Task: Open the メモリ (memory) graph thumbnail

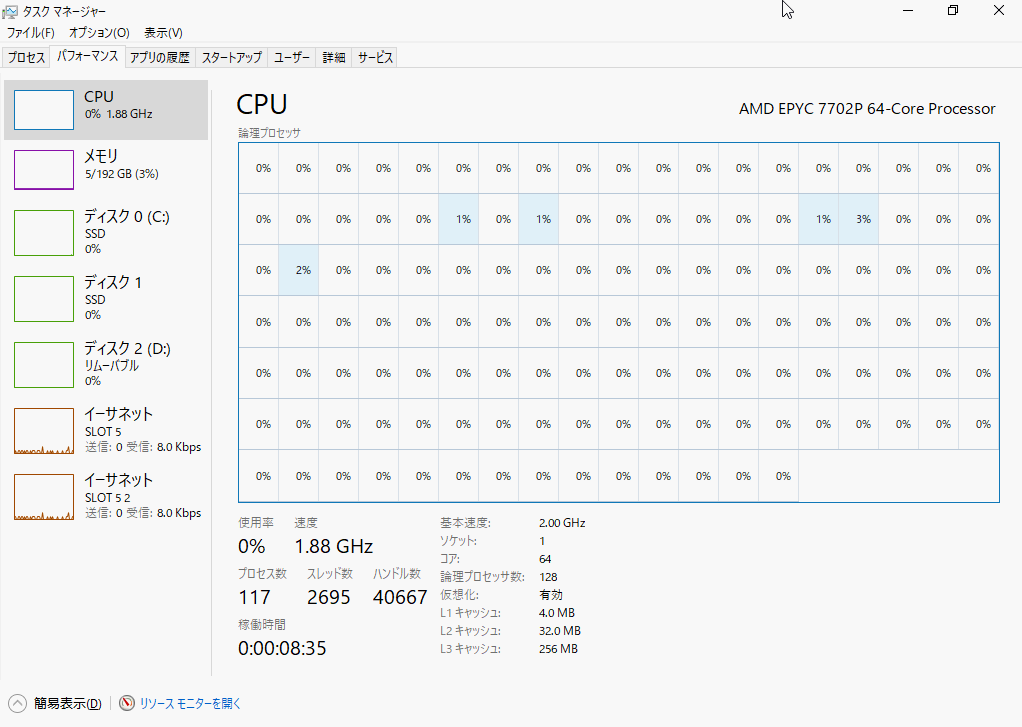Action: [x=43, y=169]
